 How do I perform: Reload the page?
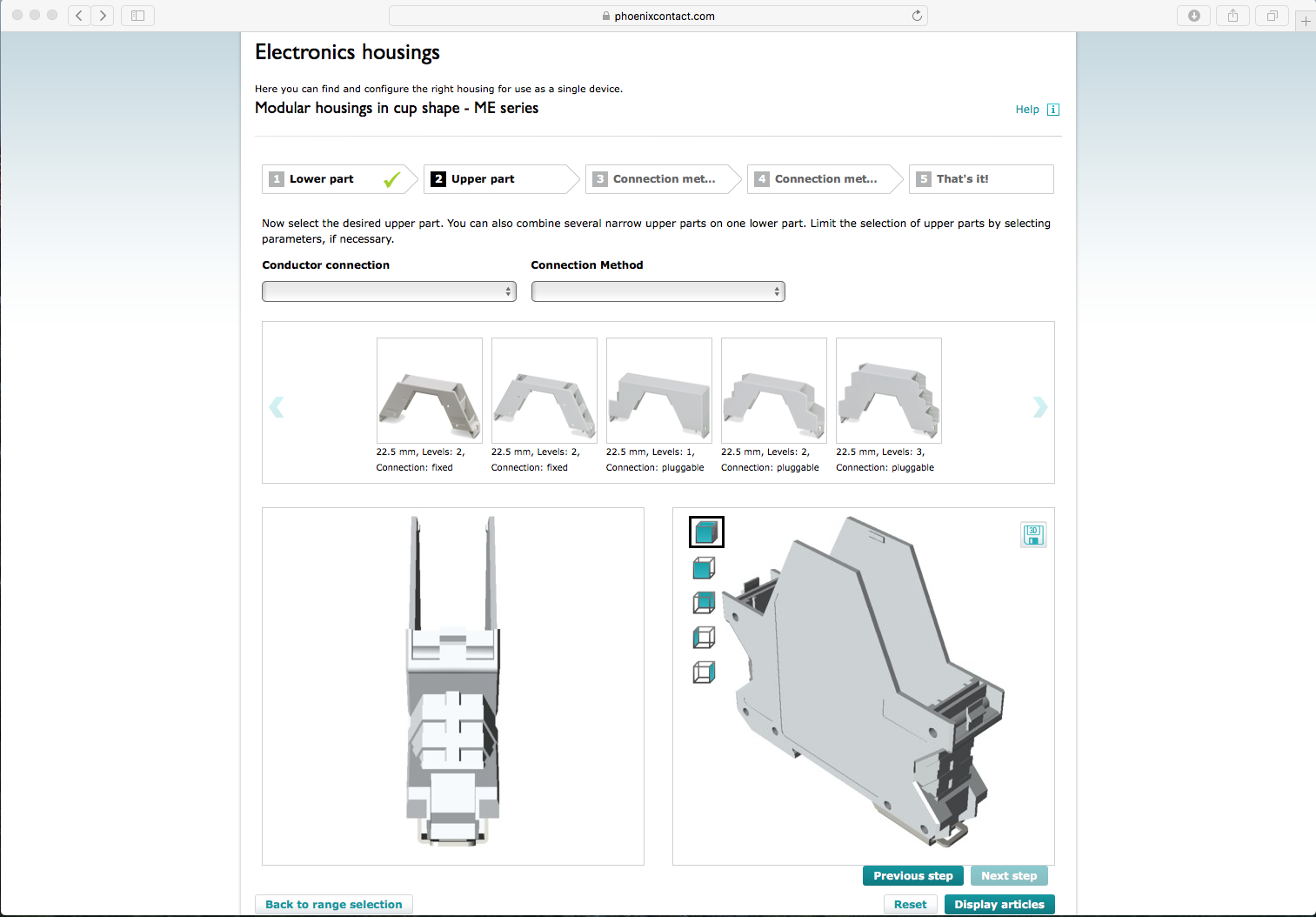coord(917,16)
